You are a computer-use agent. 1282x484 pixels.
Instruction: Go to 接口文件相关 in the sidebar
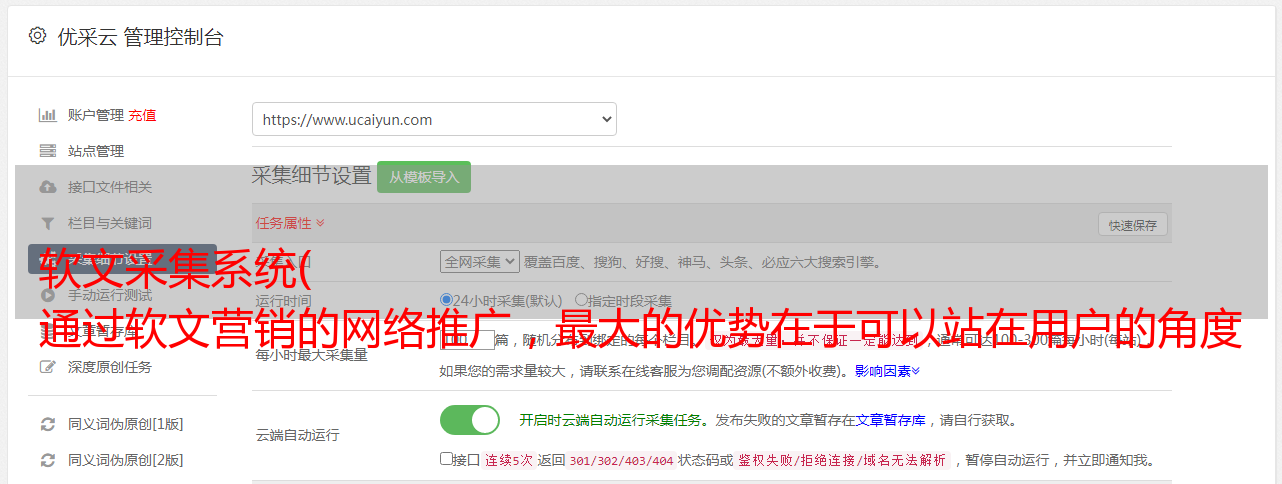coord(110,187)
